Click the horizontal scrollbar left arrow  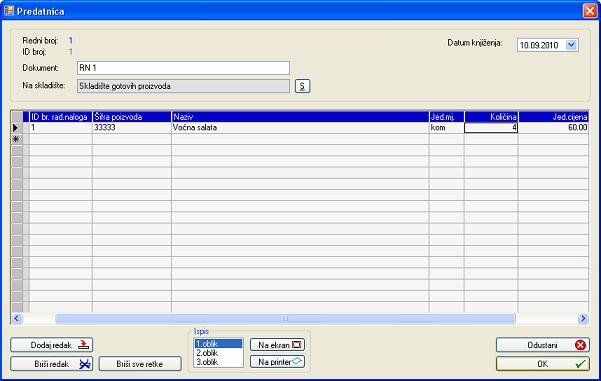(x=16, y=319)
